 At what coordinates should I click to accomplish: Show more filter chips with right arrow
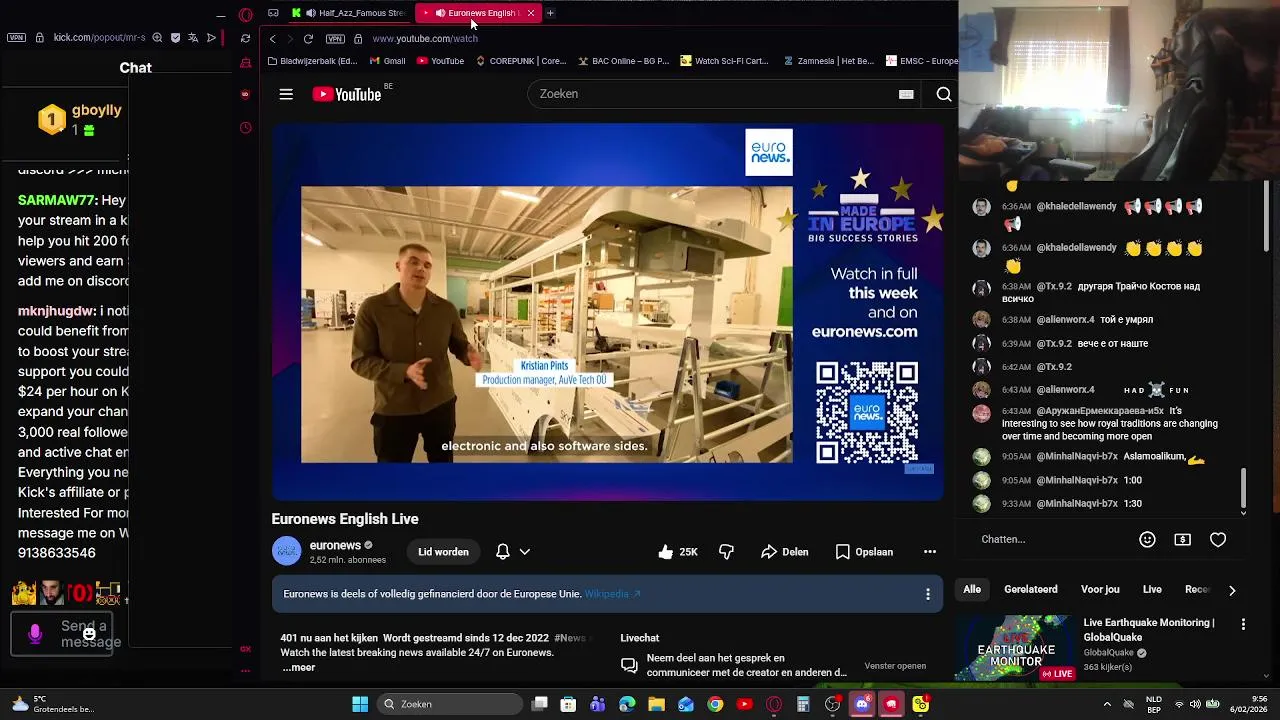(1232, 590)
